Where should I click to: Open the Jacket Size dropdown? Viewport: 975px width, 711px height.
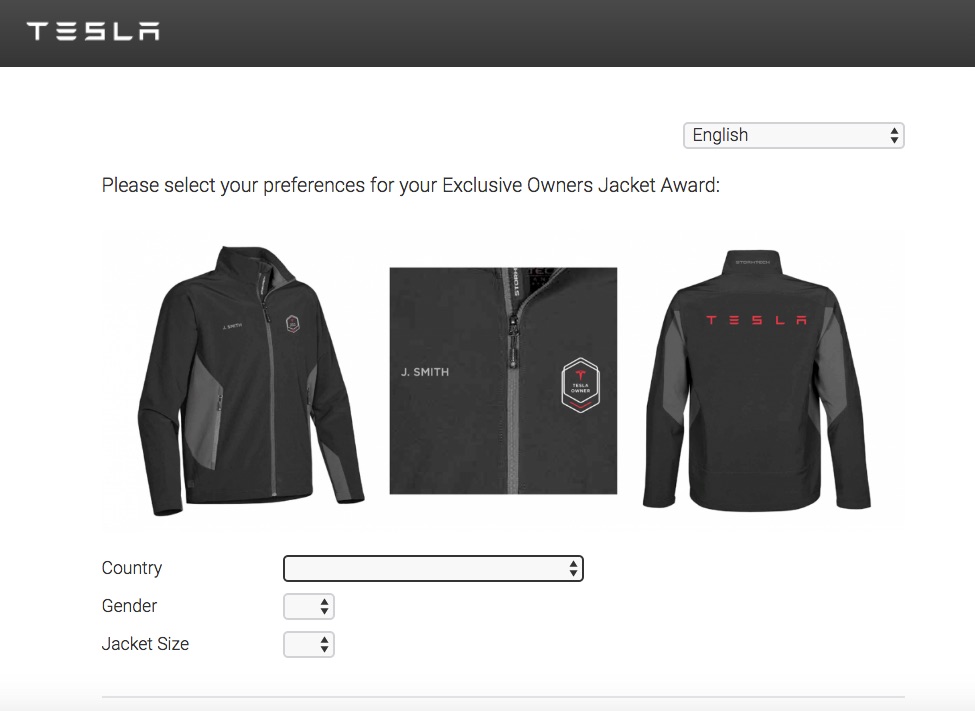coord(308,644)
